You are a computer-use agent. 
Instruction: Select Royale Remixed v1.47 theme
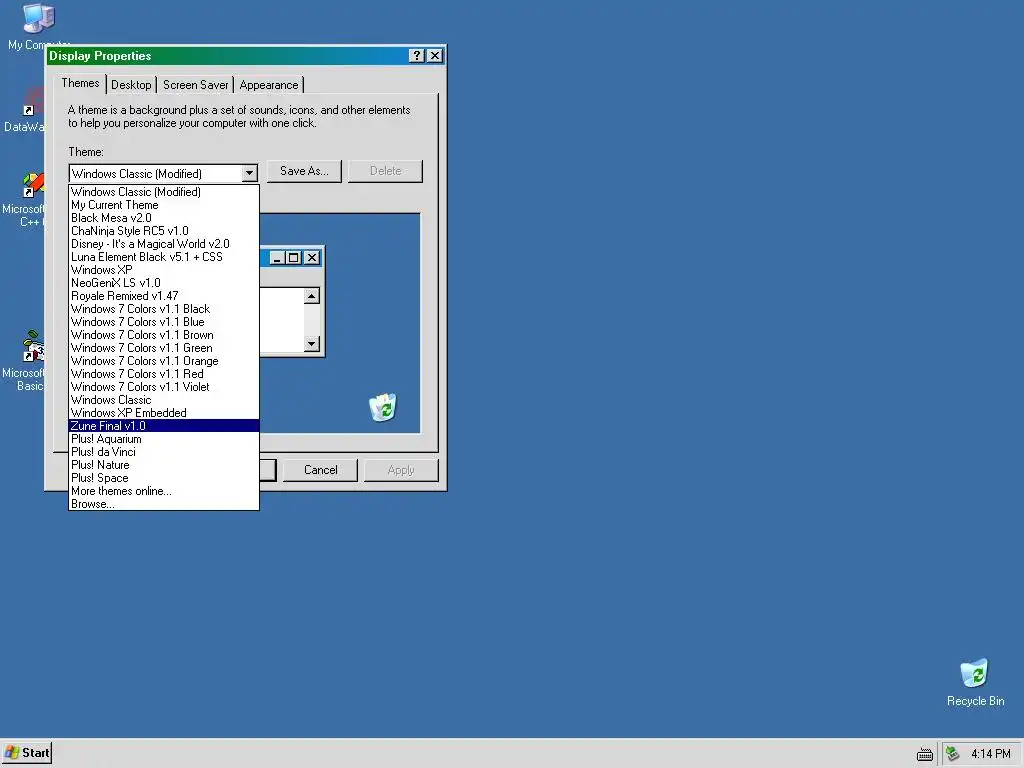164,296
